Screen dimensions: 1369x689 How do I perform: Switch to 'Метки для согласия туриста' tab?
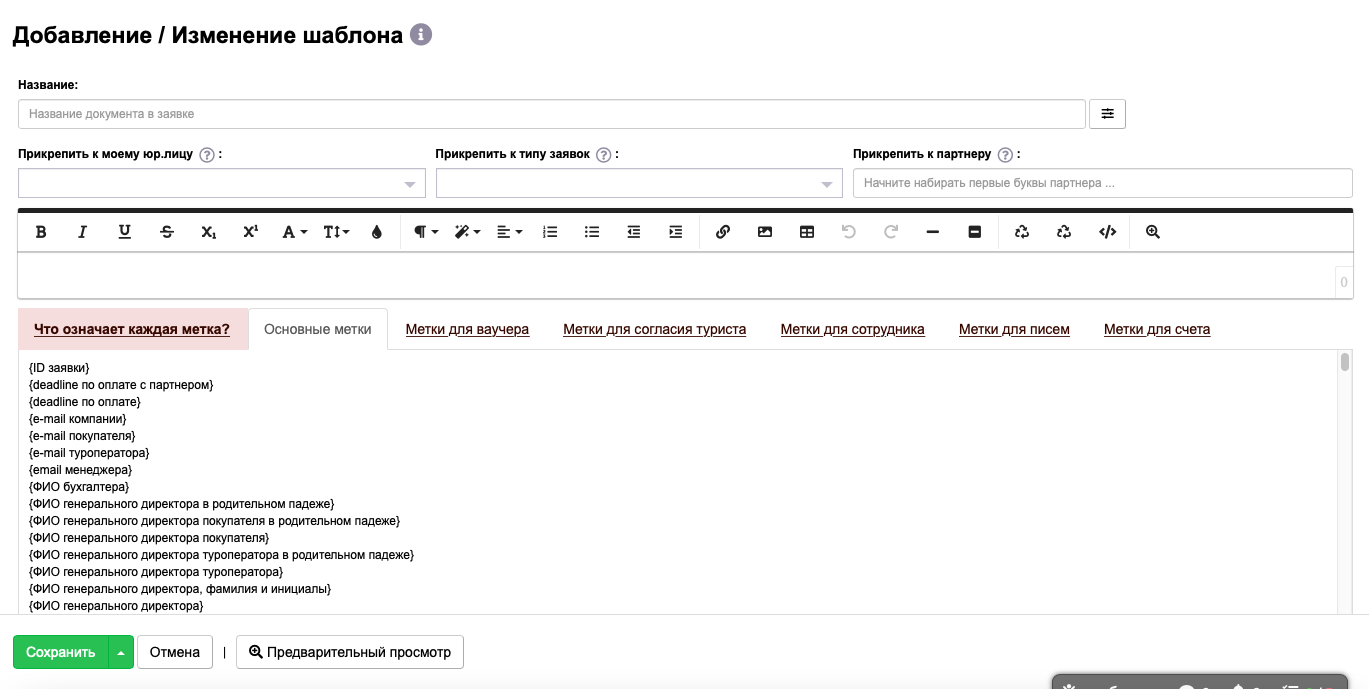[x=654, y=329]
